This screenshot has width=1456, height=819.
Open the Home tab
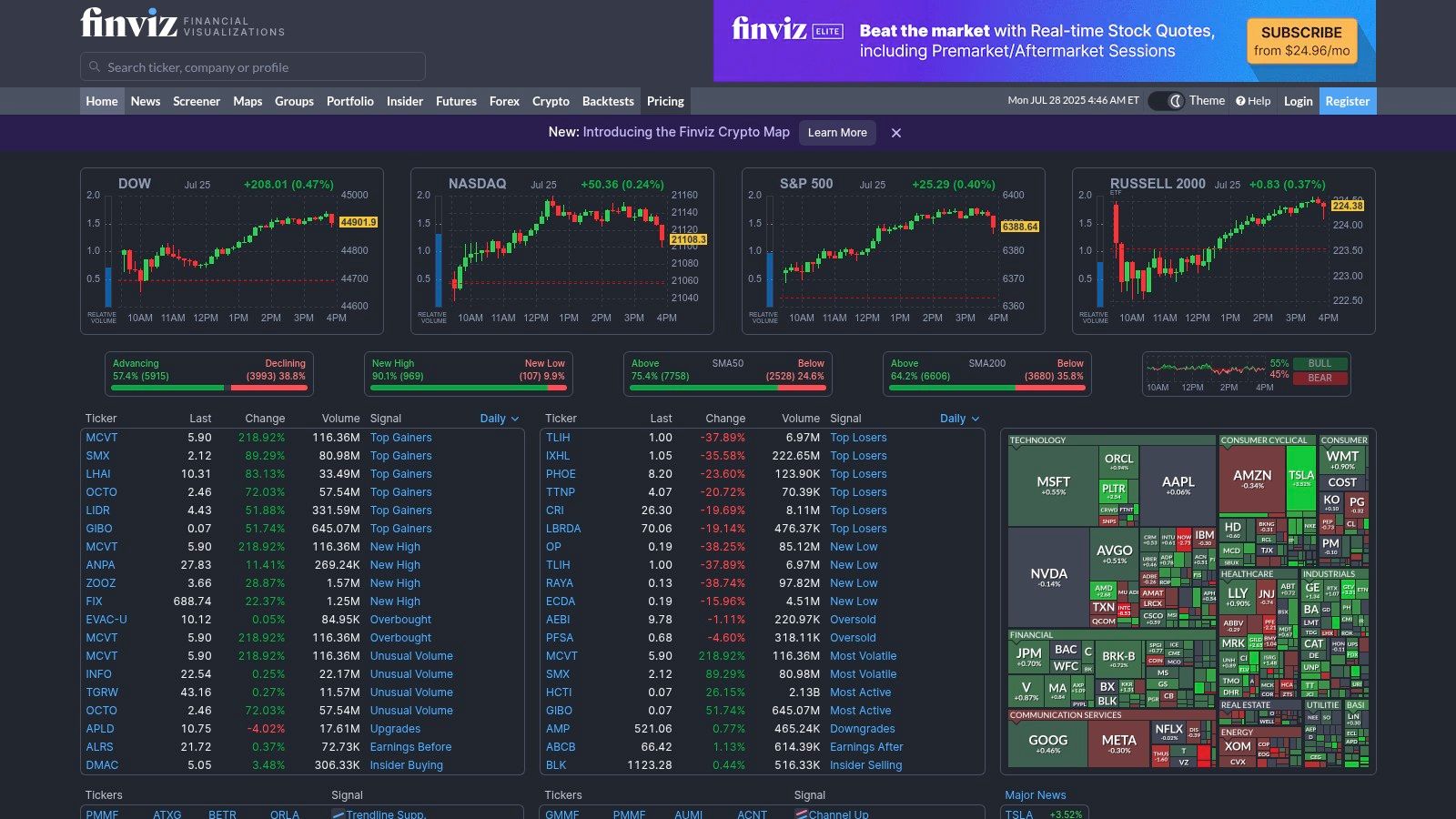[x=102, y=101]
